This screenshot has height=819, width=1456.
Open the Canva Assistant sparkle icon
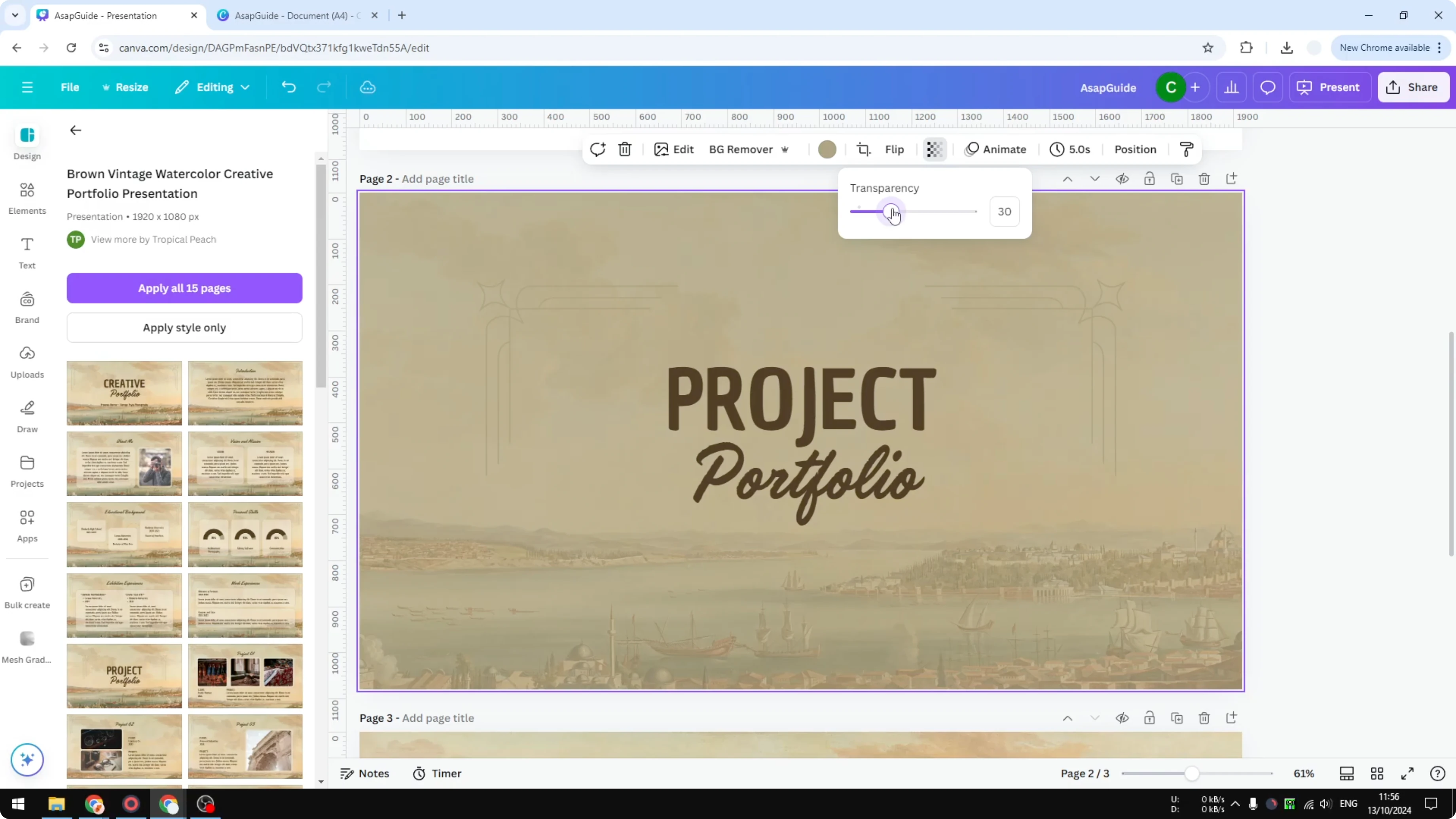point(27,760)
